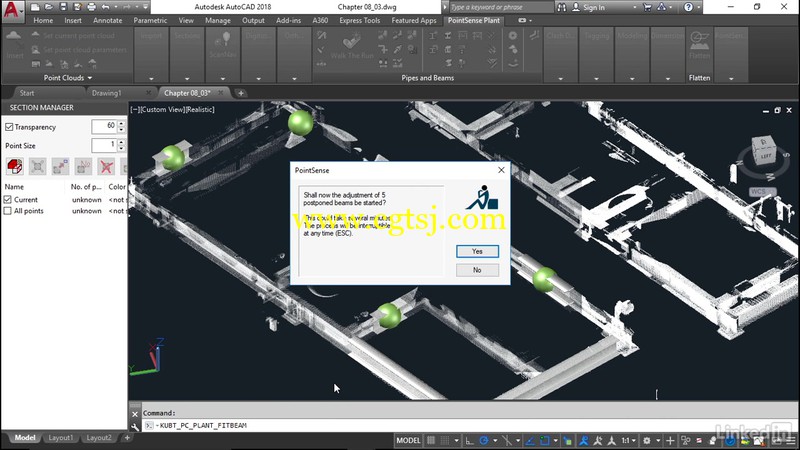Toggle polar tracking icon in status bar
This screenshot has height=450, width=800.
click(x=484, y=440)
